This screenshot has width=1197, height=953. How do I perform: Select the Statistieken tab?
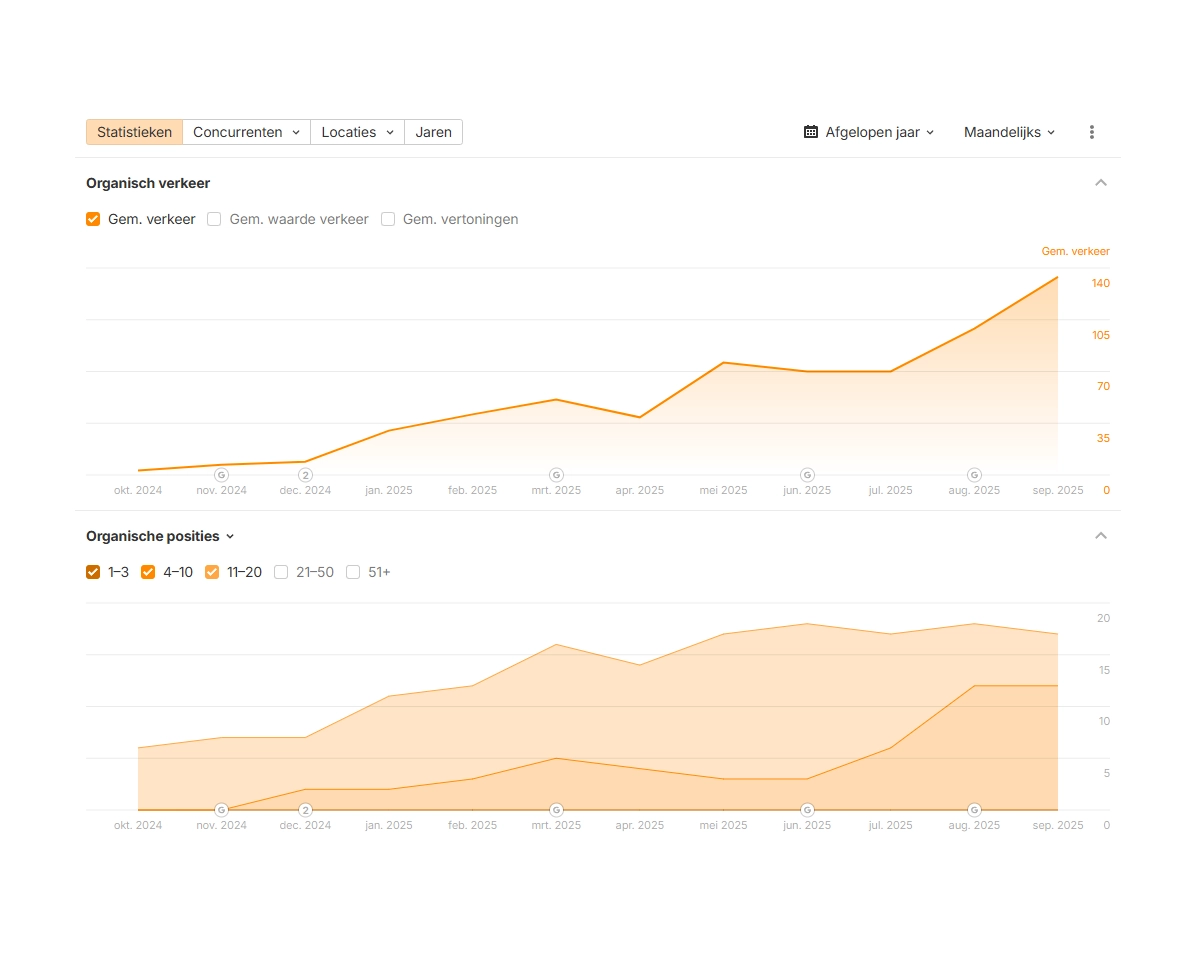[x=134, y=132]
